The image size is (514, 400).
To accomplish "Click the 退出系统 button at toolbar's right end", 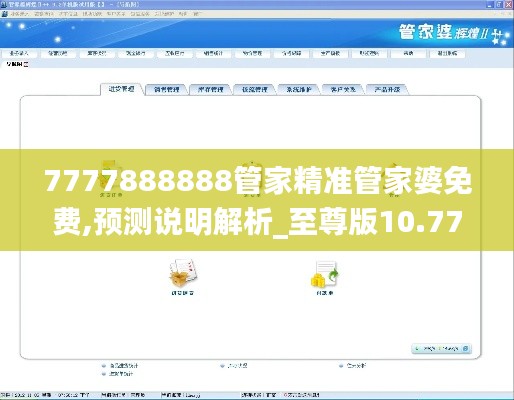I will (447, 53).
